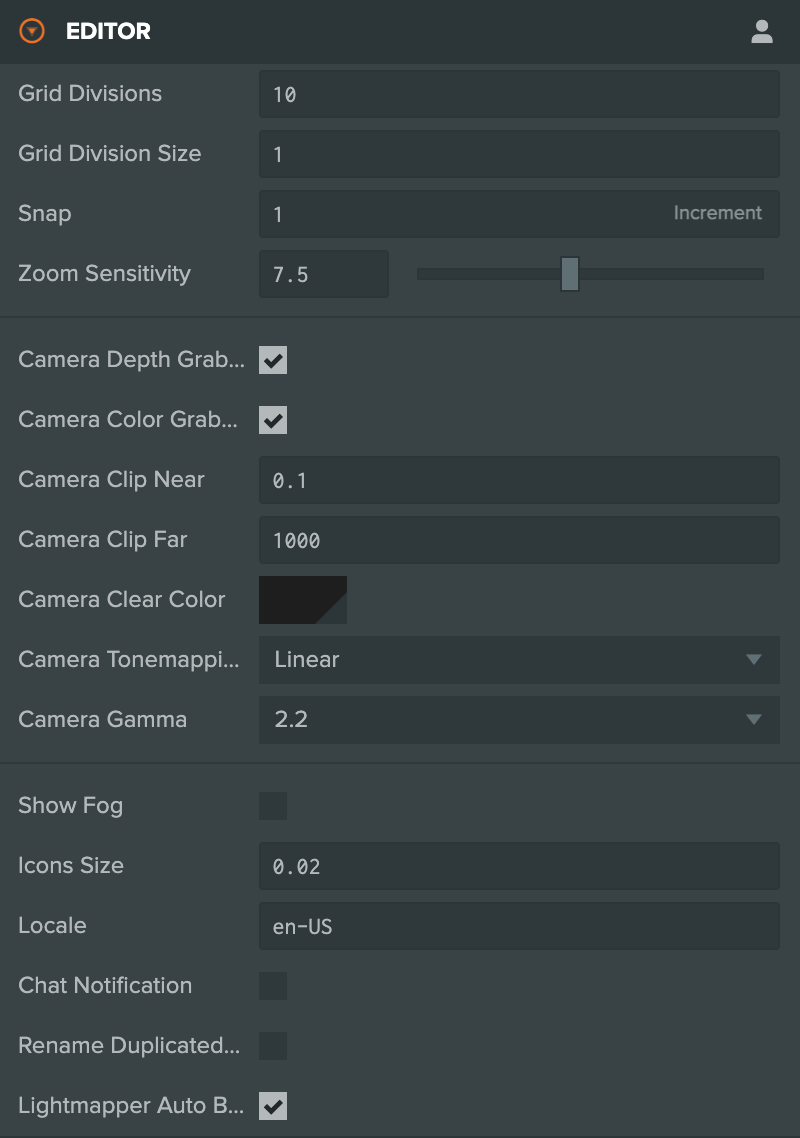The width and height of the screenshot is (800, 1138).
Task: Open the user account profile icon
Action: point(762,31)
